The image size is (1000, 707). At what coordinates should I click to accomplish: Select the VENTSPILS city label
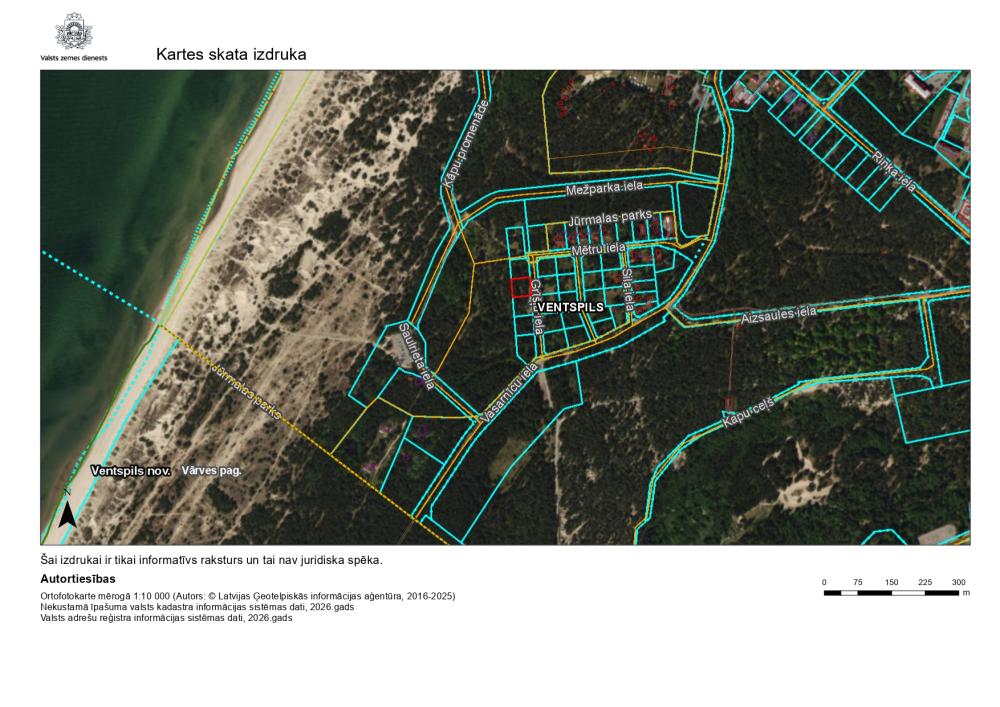tap(570, 308)
